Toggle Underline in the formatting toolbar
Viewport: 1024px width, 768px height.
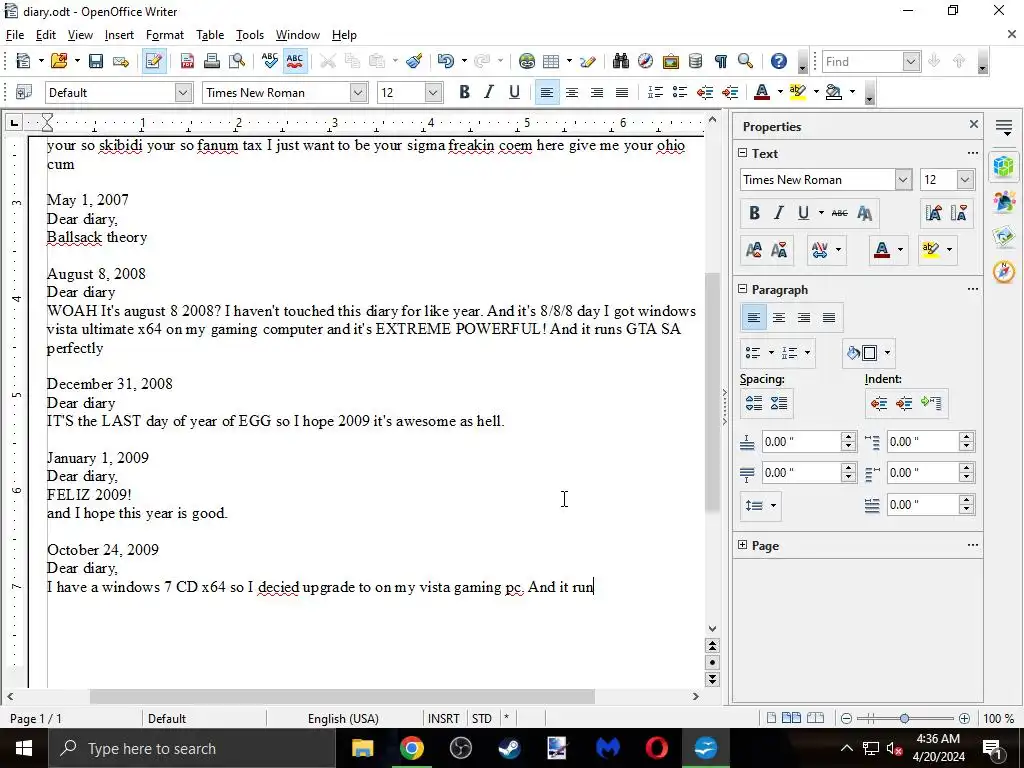click(514, 93)
